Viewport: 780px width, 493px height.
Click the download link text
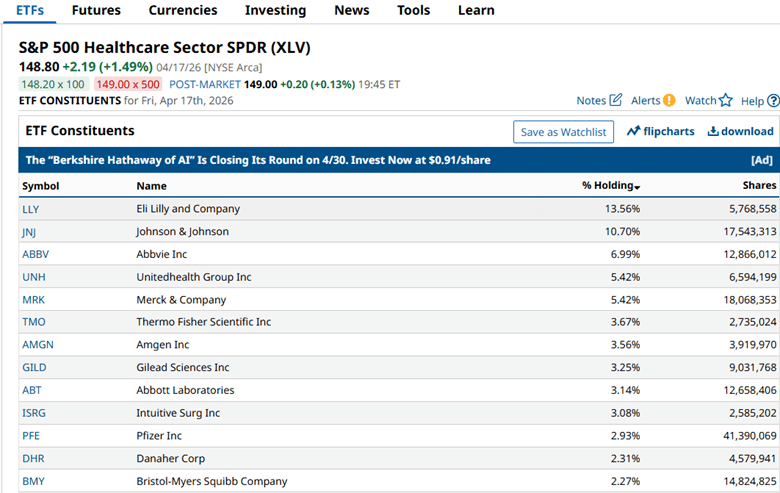click(747, 131)
